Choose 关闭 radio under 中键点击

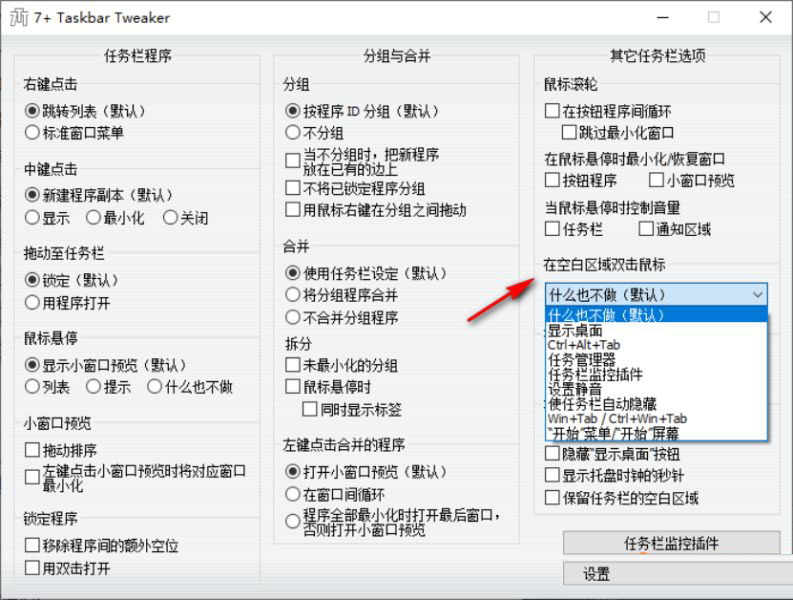click(x=170, y=218)
